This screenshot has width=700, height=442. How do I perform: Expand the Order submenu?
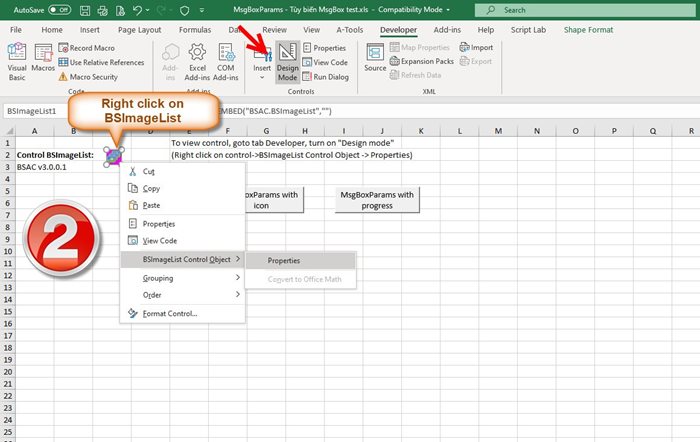pyautogui.click(x=183, y=295)
